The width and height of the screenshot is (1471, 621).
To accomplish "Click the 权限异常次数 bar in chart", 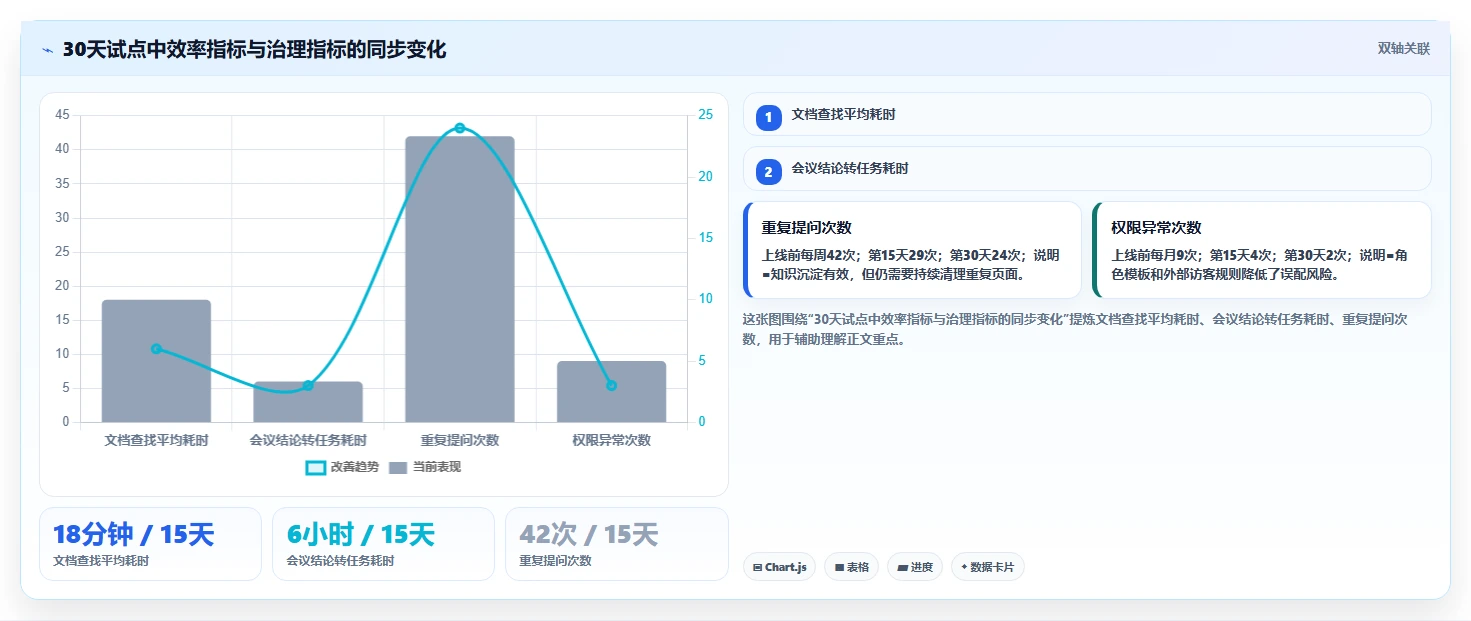I will click(x=611, y=392).
